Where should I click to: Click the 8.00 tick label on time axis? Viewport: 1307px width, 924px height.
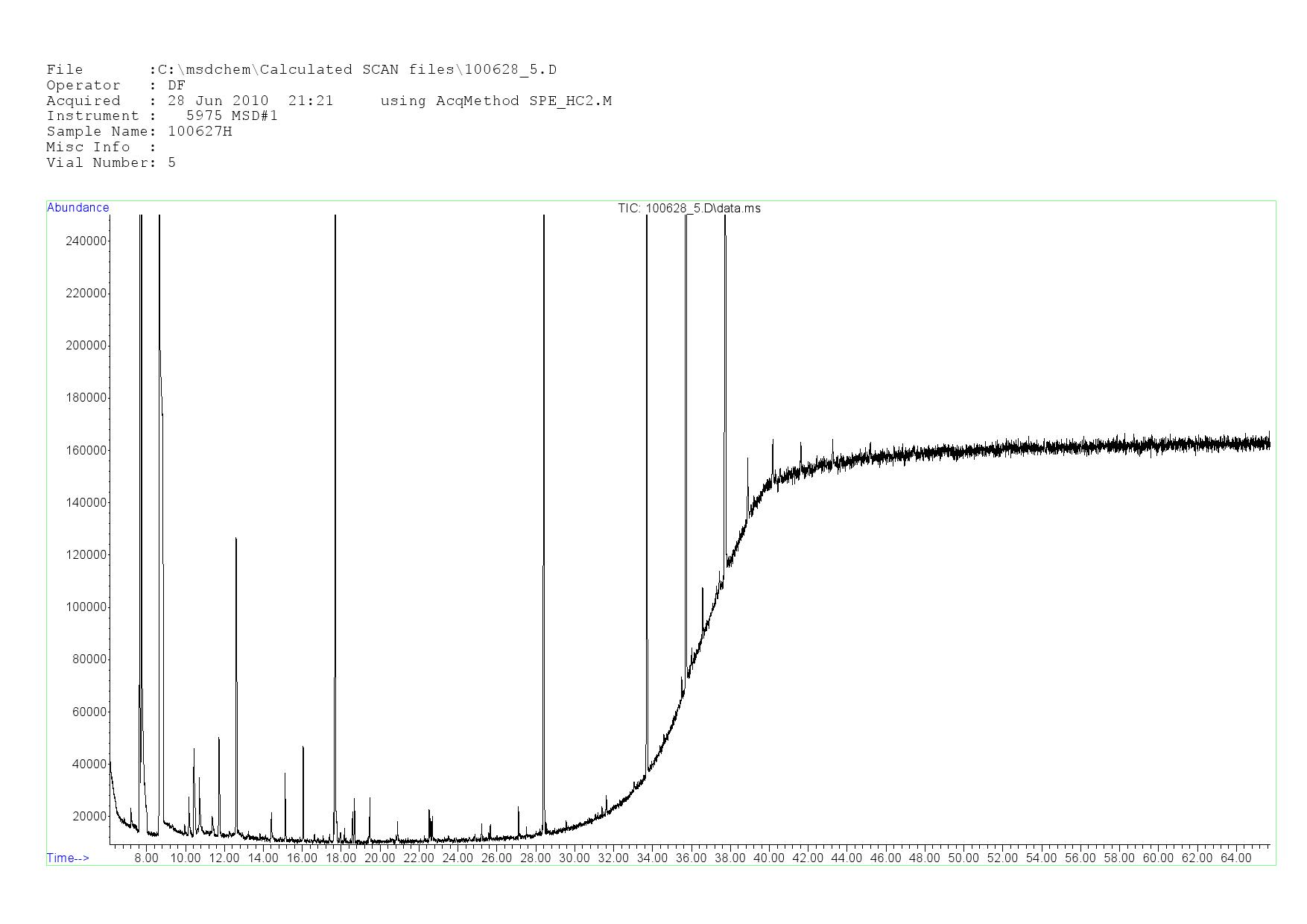[x=146, y=858]
